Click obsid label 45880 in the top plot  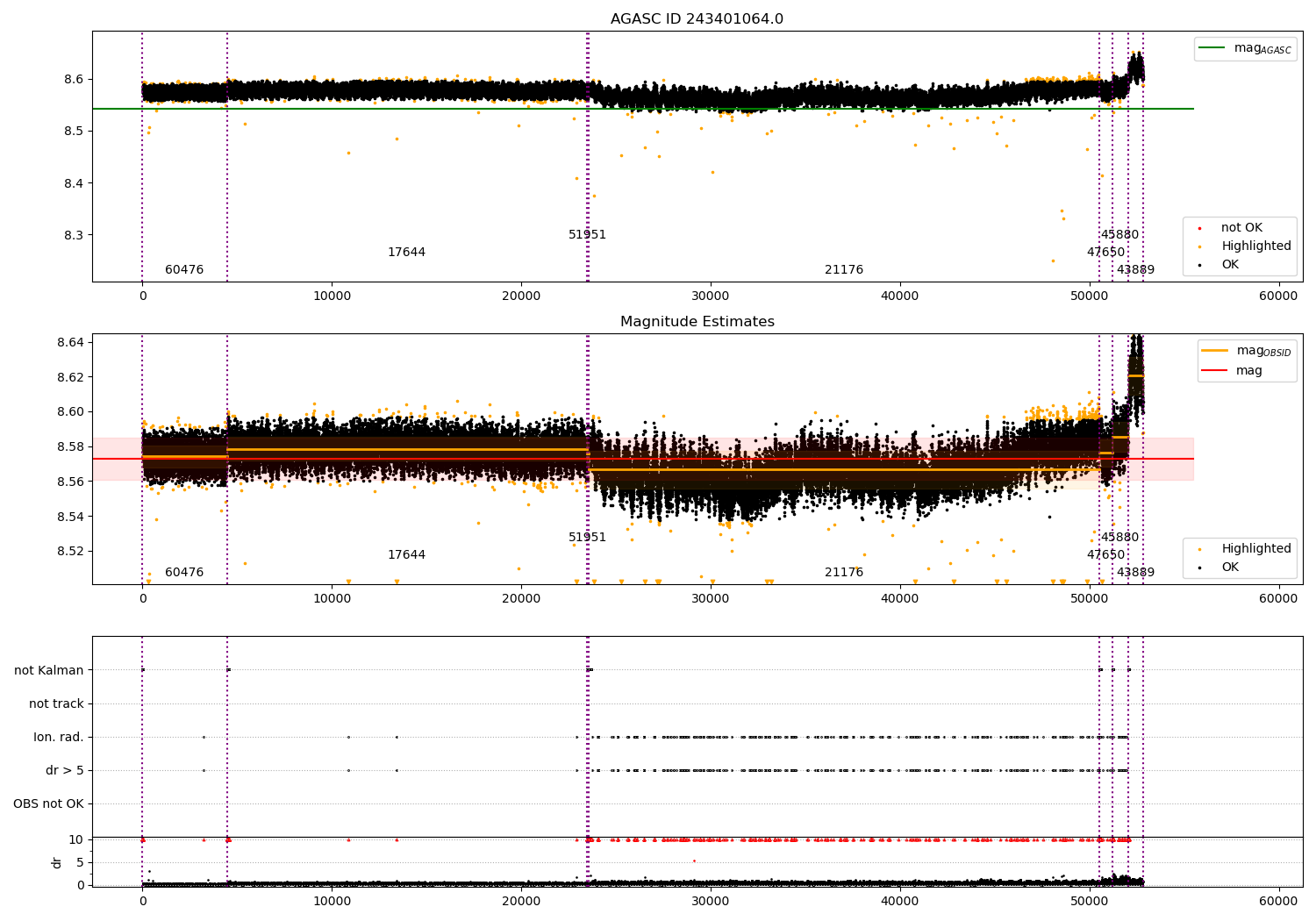click(1119, 235)
